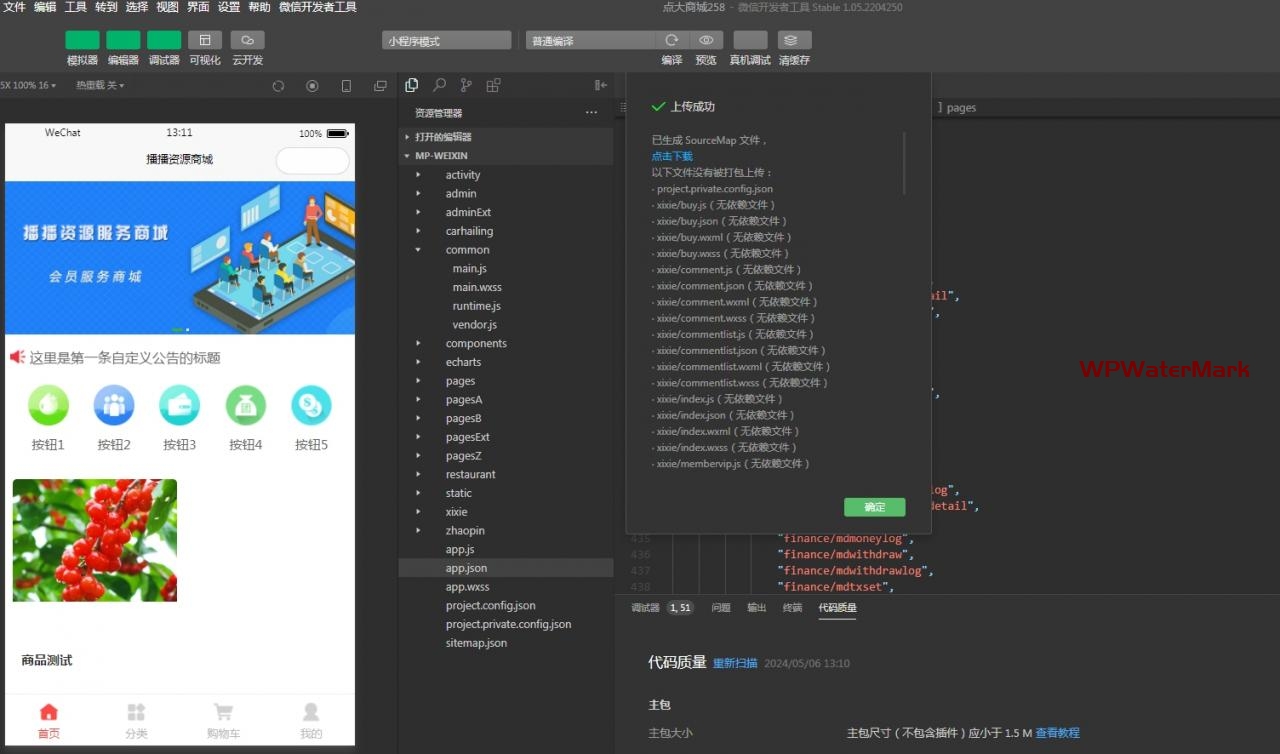
Task: Open the cloud development (云开发) icon
Action: pos(247,40)
